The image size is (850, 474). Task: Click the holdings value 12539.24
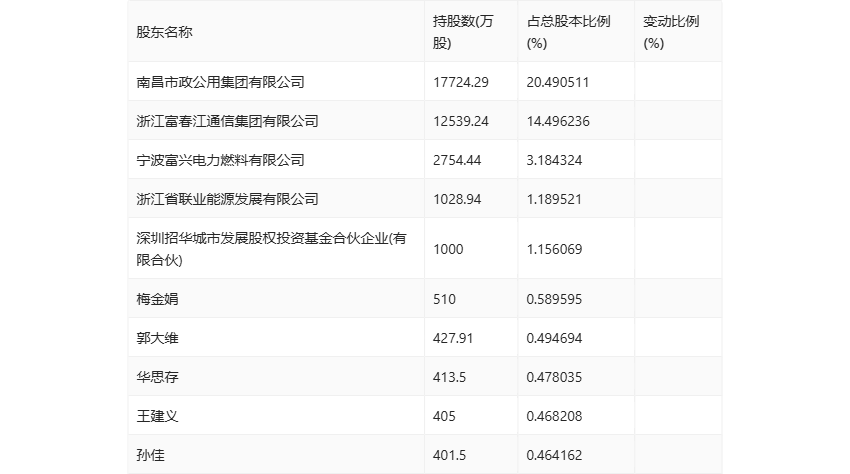click(x=461, y=121)
